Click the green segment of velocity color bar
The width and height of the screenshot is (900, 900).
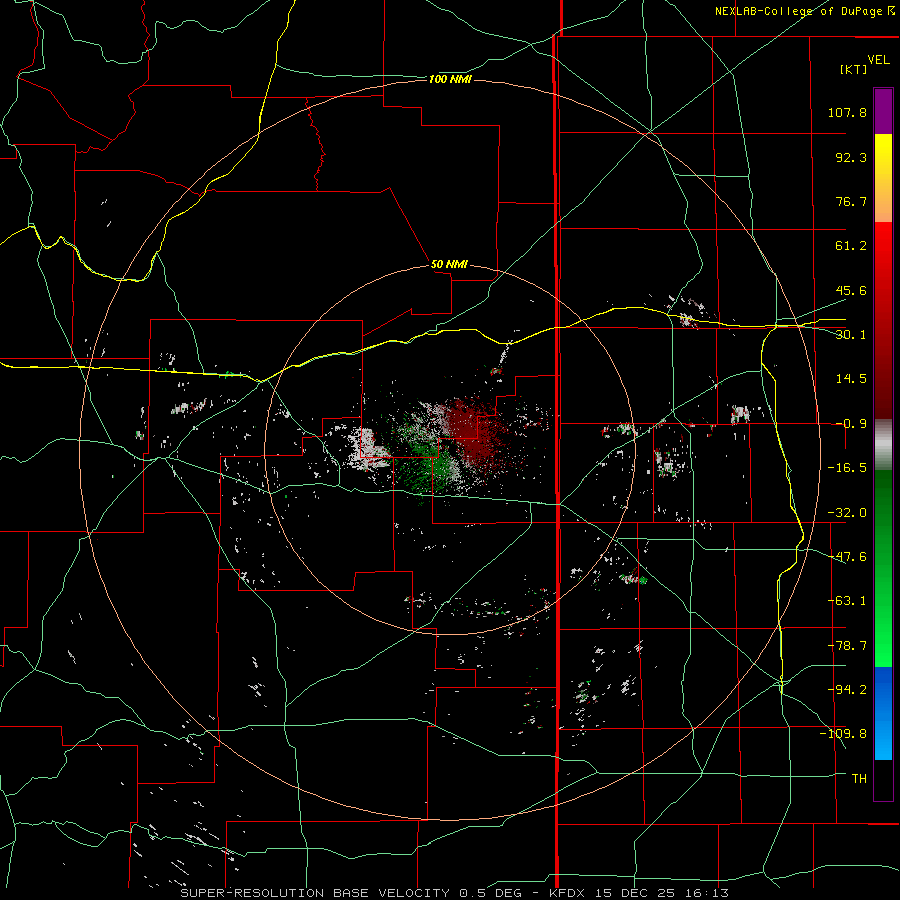883,568
